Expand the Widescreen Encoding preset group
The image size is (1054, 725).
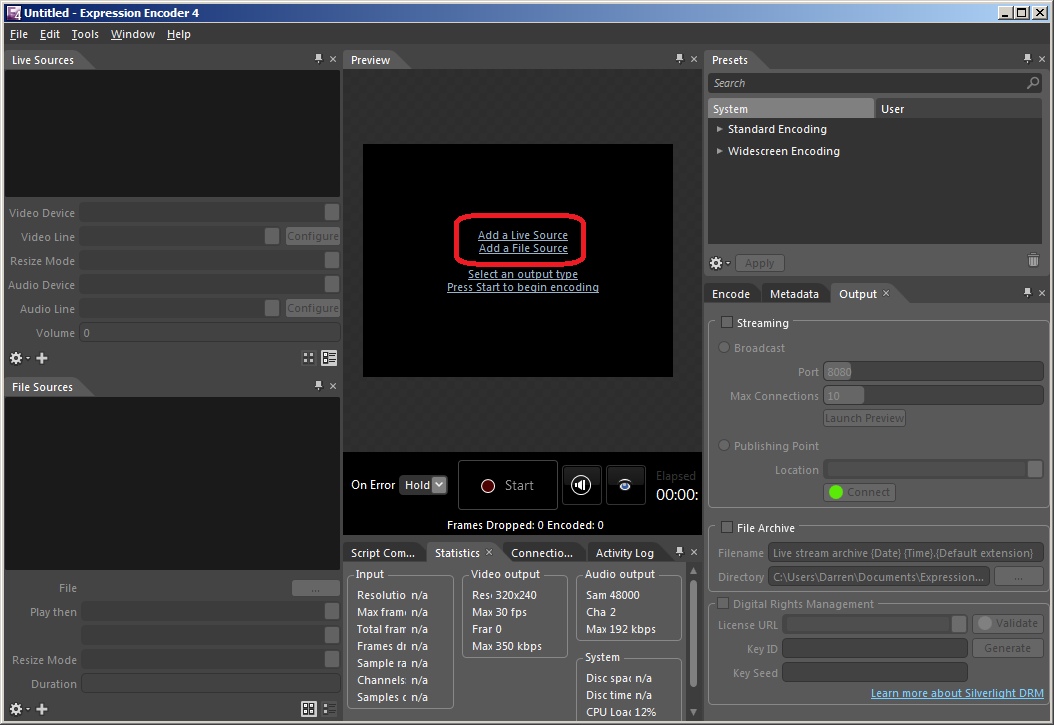point(720,151)
